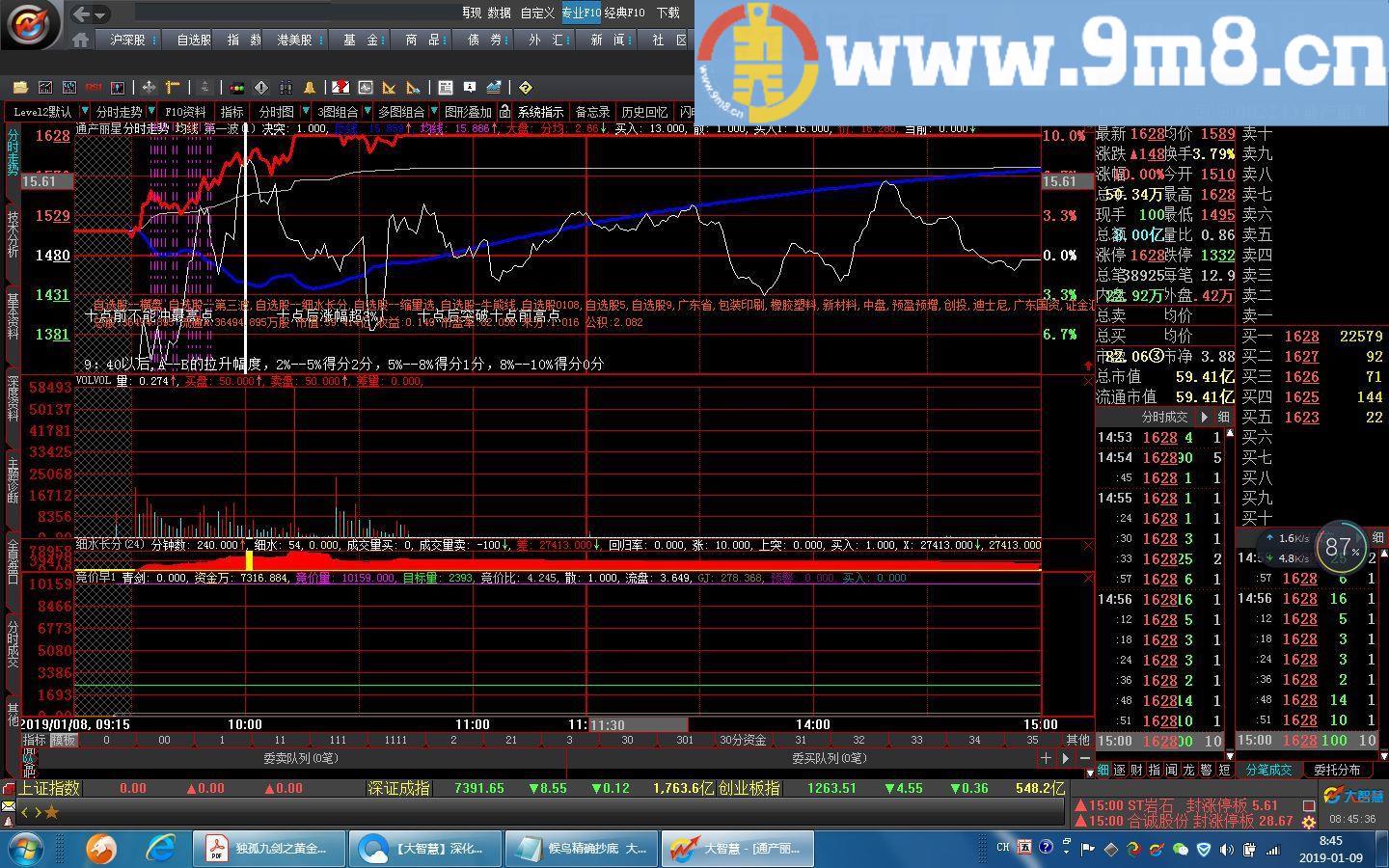
Task: Click the 系统指示 button
Action: coord(540,112)
